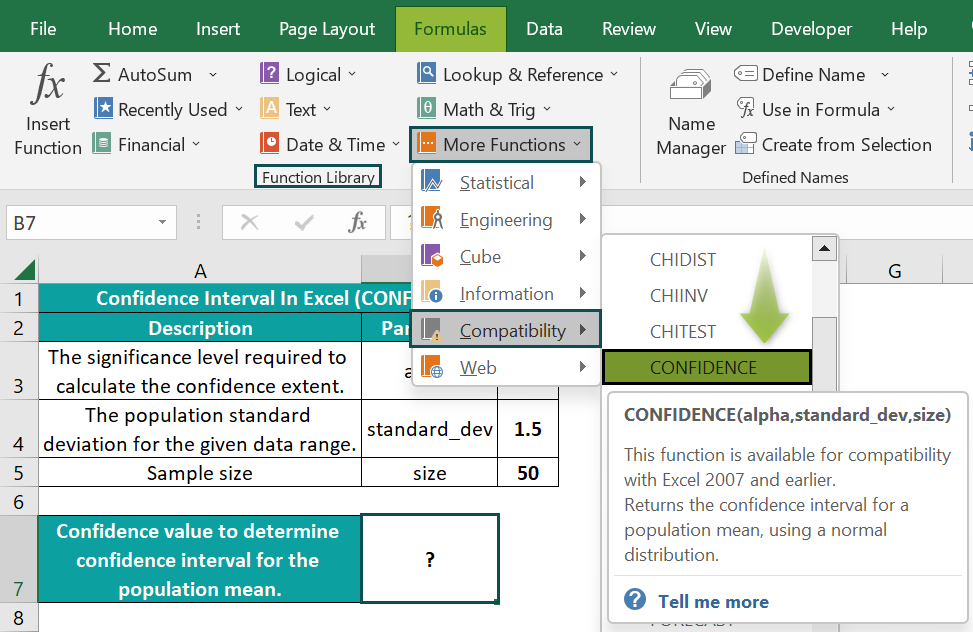This screenshot has width=973, height=632.
Task: Click the Define Name tag icon
Action: pyautogui.click(x=745, y=74)
